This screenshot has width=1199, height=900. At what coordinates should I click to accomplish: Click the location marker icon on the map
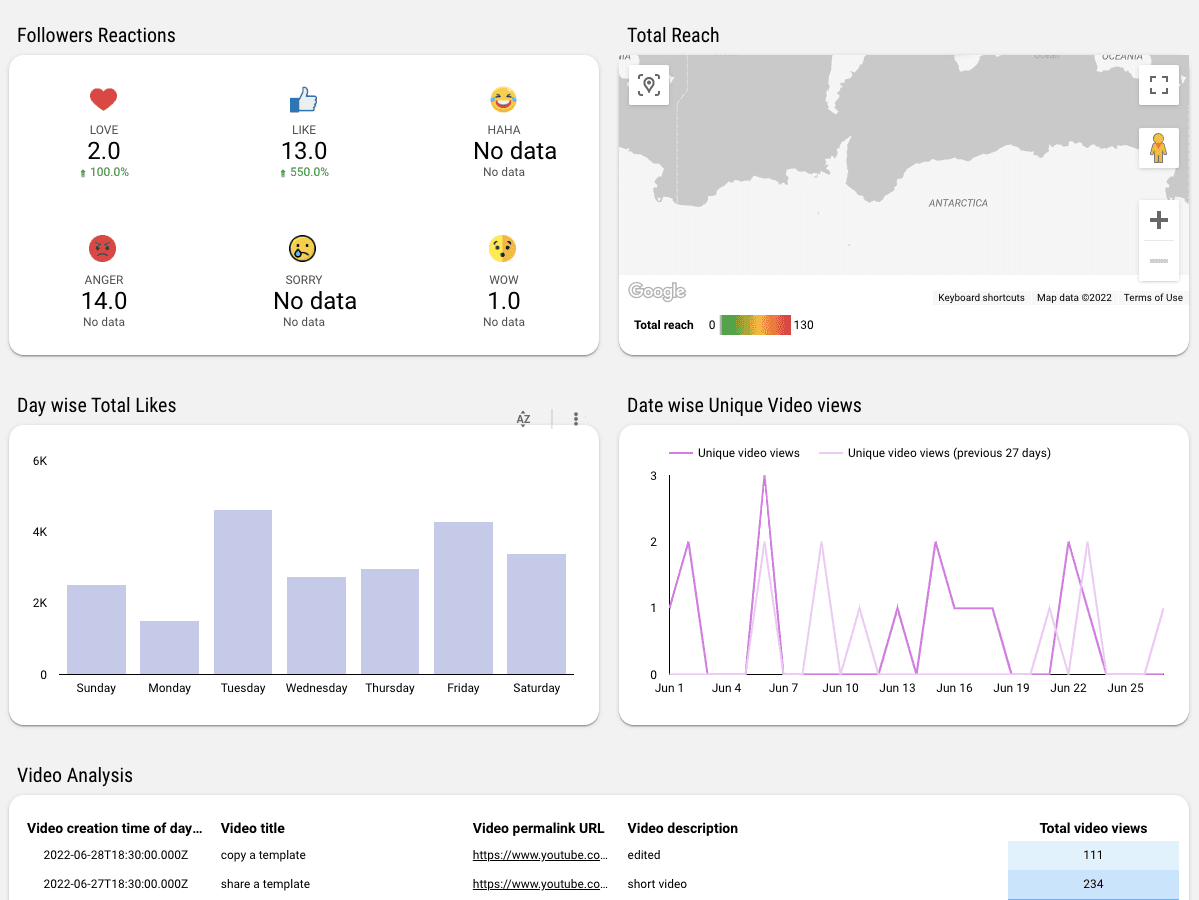(x=648, y=86)
